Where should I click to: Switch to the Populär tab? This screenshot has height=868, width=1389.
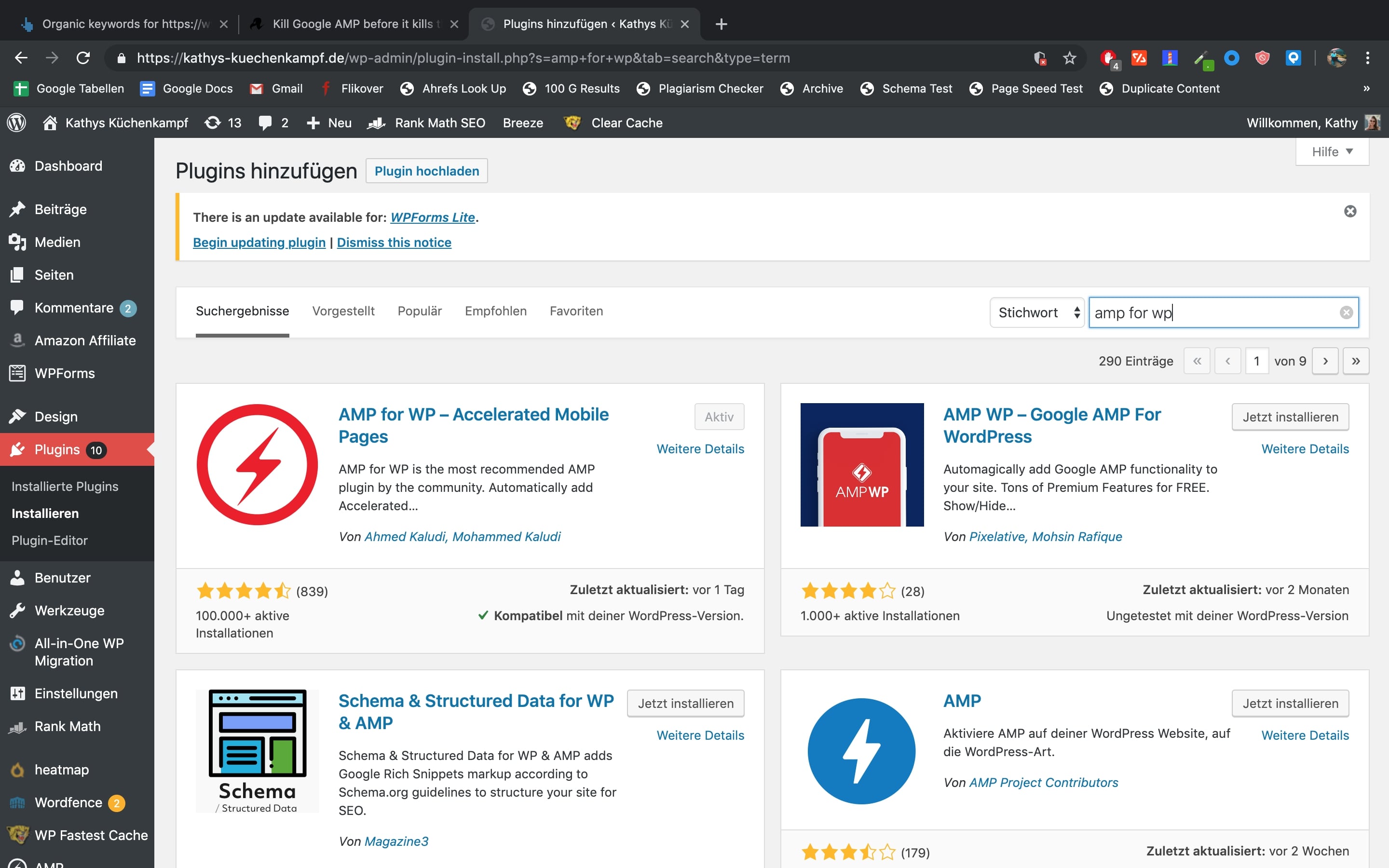tap(420, 311)
